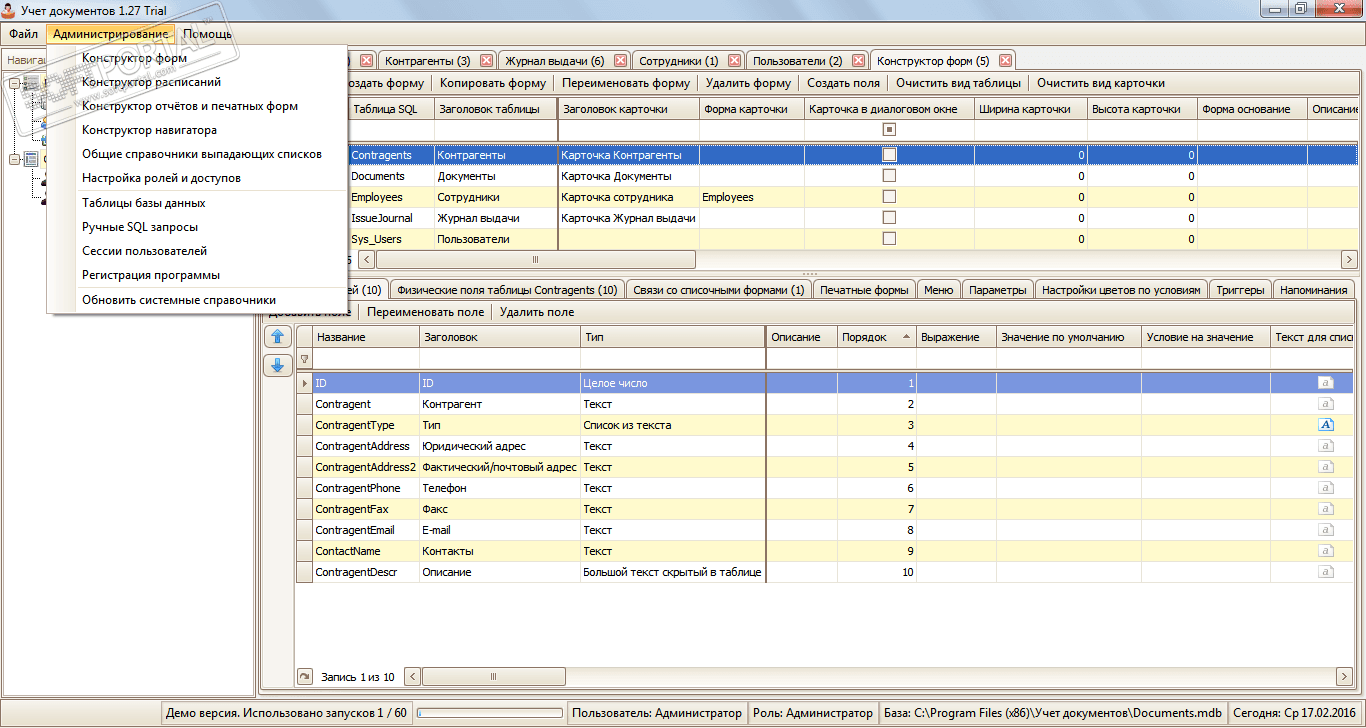Choose "Конструктор расписаний" from the menu
1366x728 pixels.
point(152,82)
